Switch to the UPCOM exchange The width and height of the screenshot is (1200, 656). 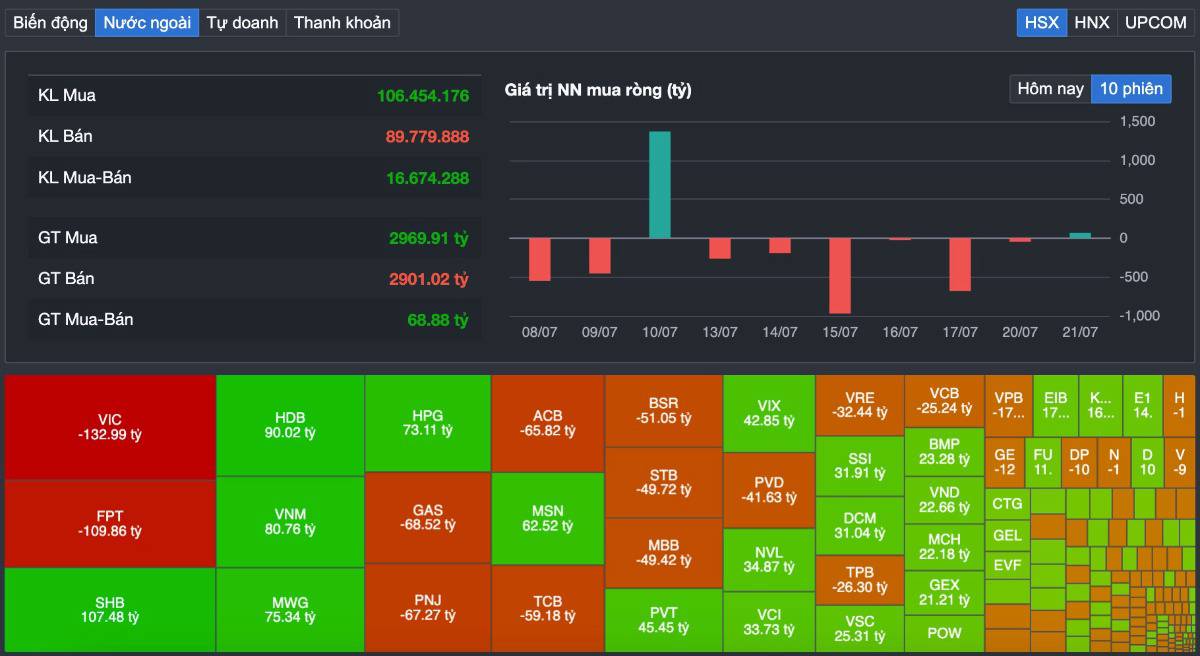1155,22
